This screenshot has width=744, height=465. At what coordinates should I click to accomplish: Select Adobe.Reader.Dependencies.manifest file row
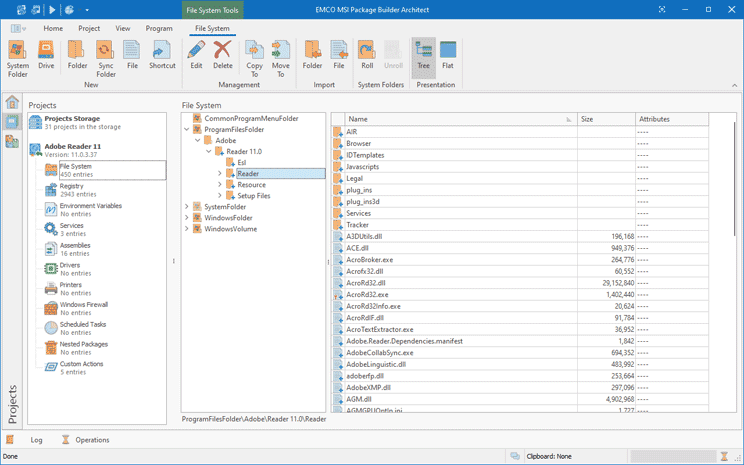click(x=520, y=341)
